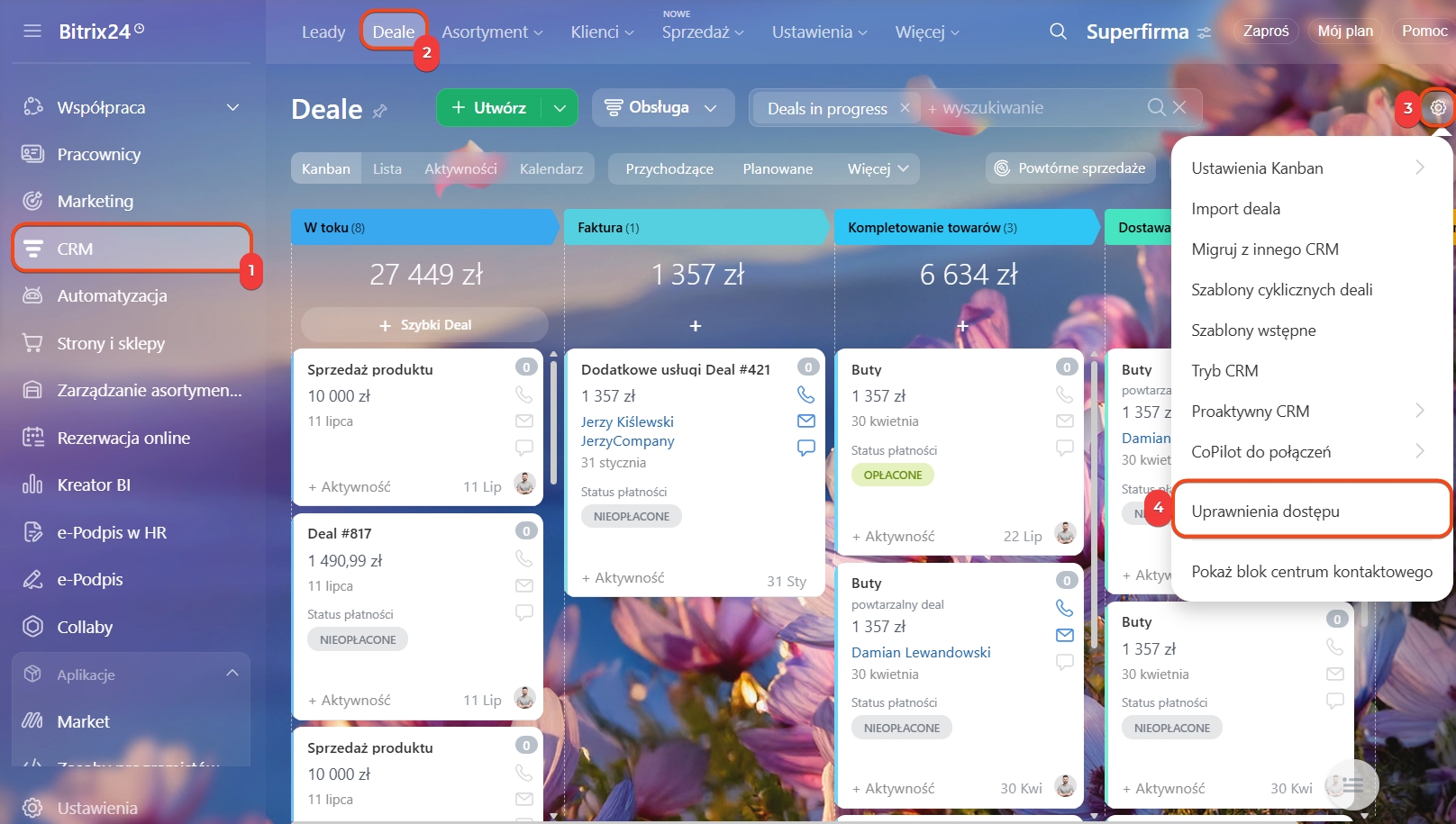Add a deal with plus in Faktura column
Screen dimensions: 1456x824
click(x=696, y=325)
